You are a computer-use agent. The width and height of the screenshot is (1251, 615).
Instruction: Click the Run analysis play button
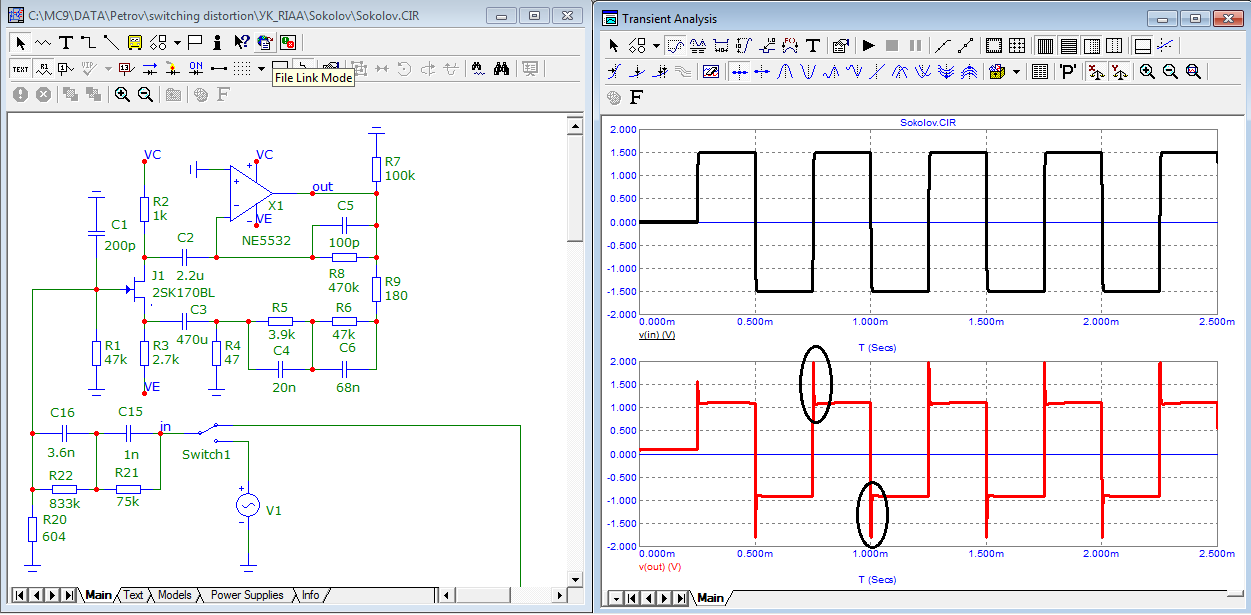(868, 45)
